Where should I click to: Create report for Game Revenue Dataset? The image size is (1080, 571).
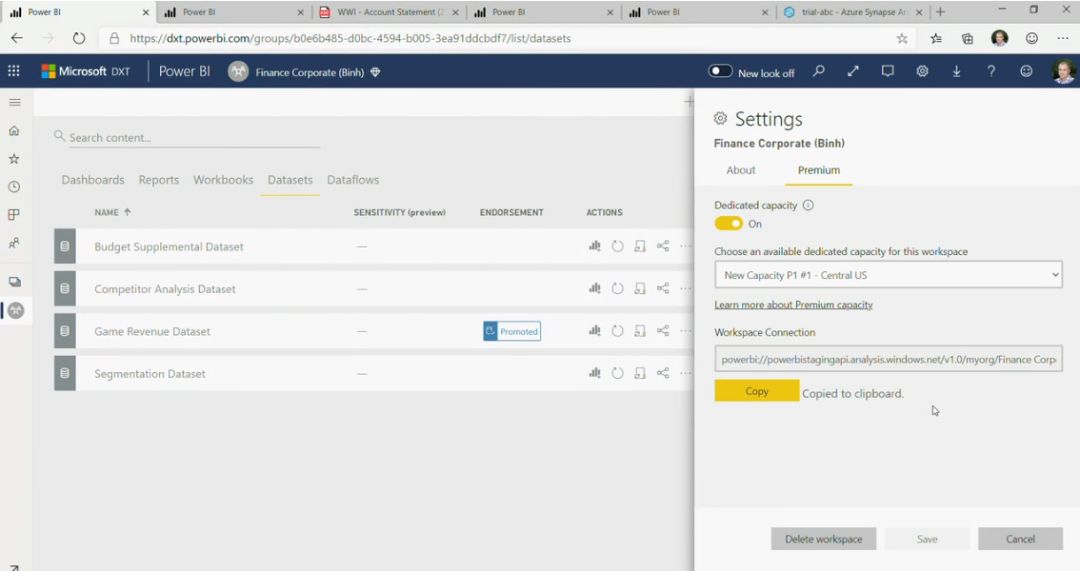pyautogui.click(x=594, y=331)
